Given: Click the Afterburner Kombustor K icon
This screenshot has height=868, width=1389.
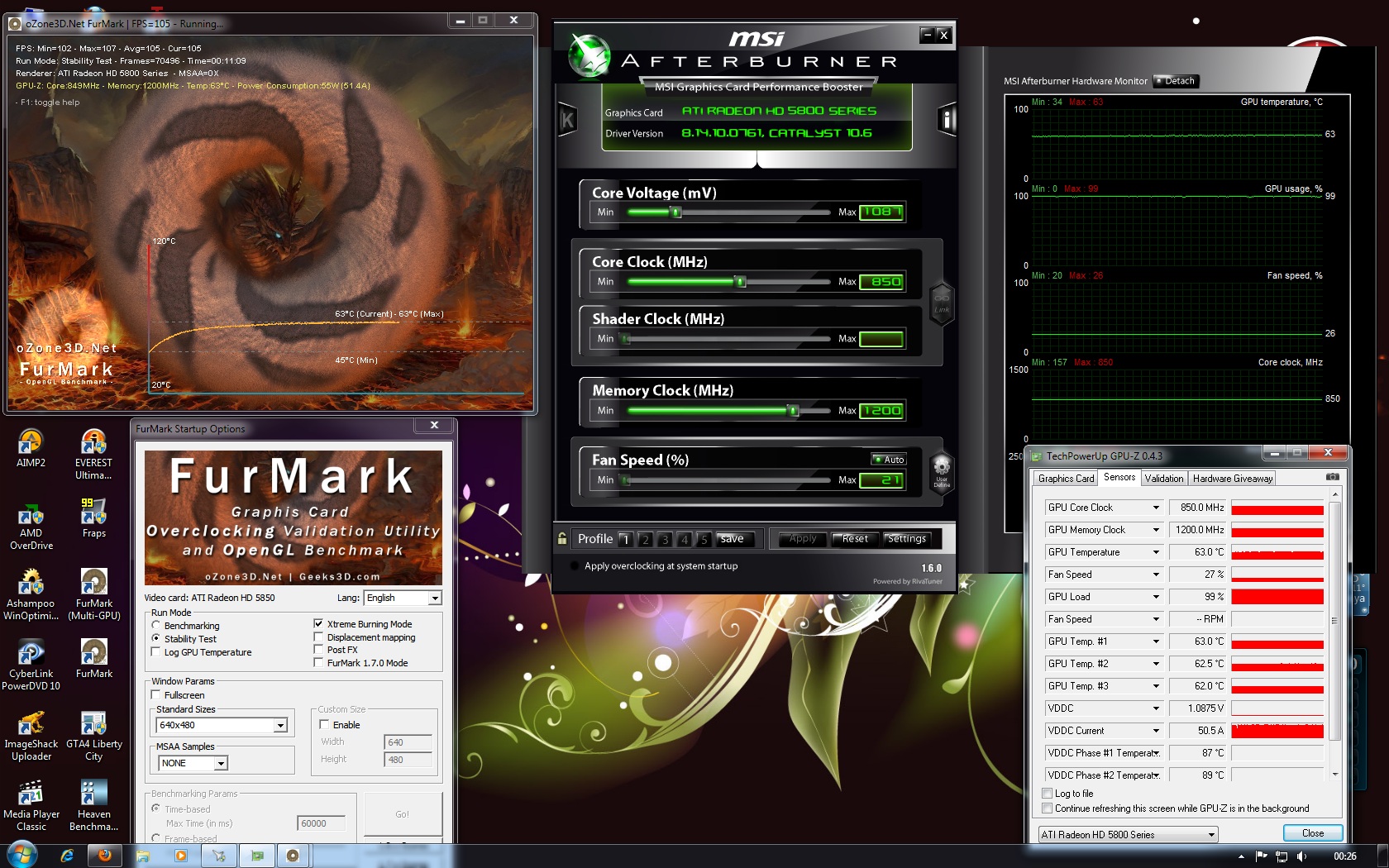Looking at the screenshot, I should [567, 121].
